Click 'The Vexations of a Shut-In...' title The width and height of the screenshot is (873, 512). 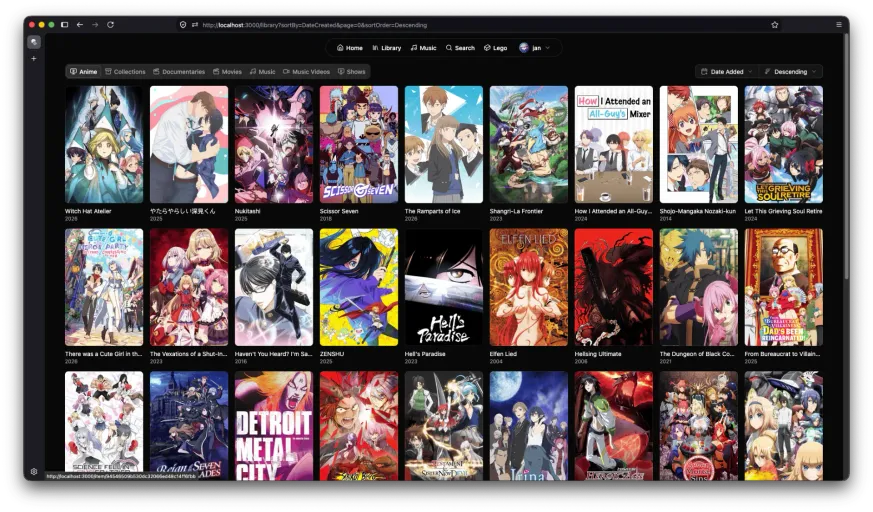coord(189,354)
